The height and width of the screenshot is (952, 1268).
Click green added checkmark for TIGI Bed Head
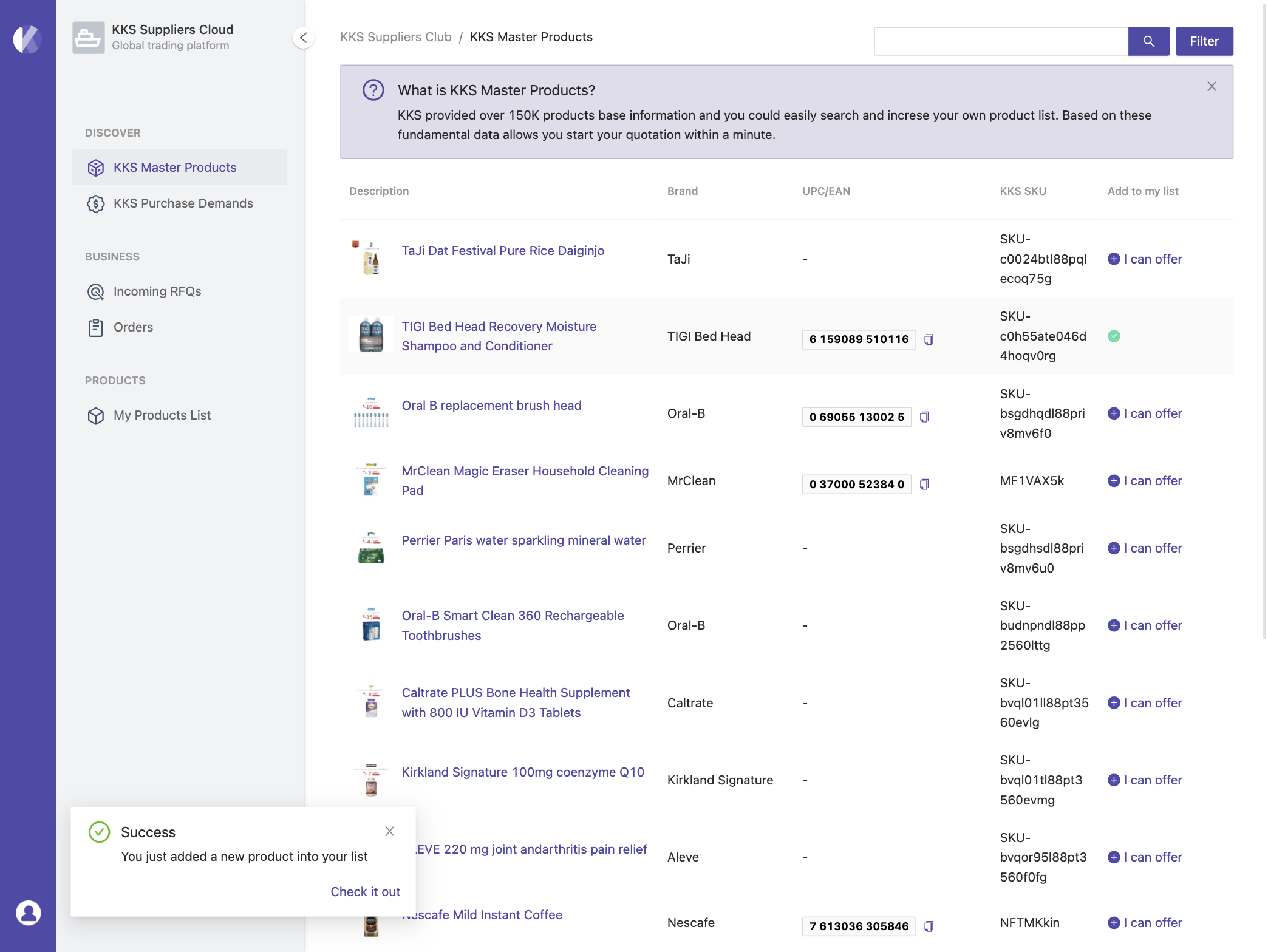(x=1114, y=336)
